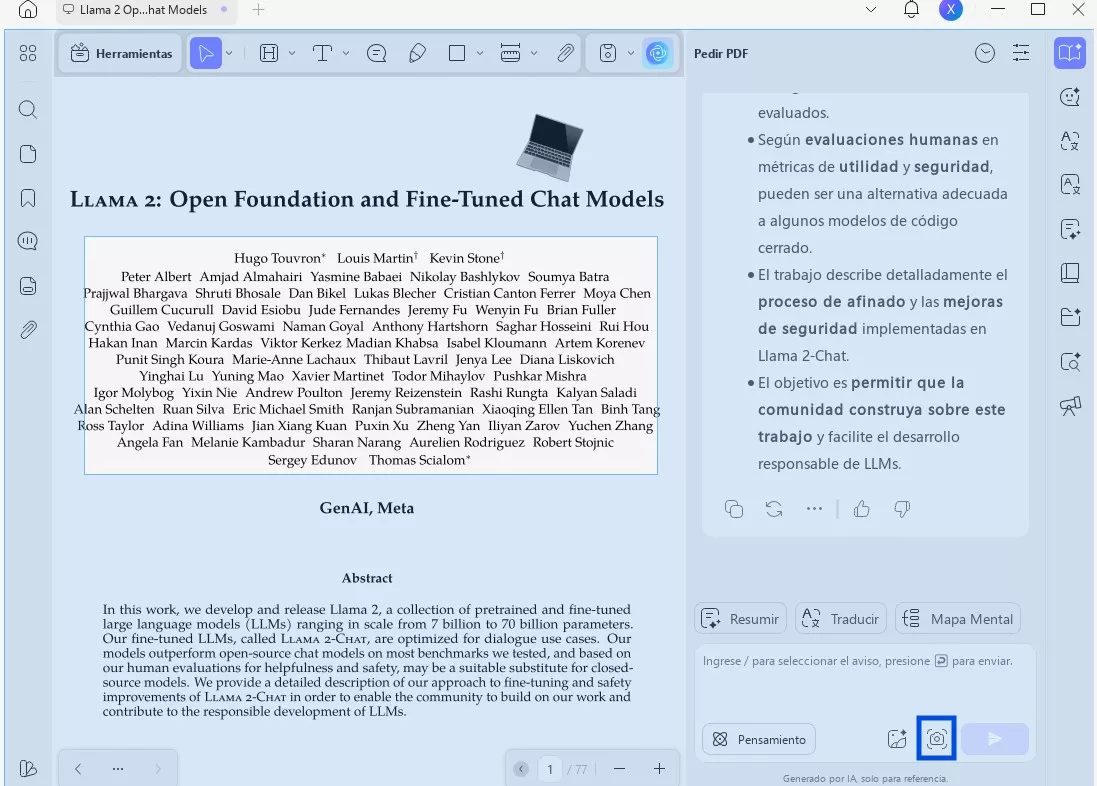
Task: Open the search magnifier in left sidebar
Action: 28,109
